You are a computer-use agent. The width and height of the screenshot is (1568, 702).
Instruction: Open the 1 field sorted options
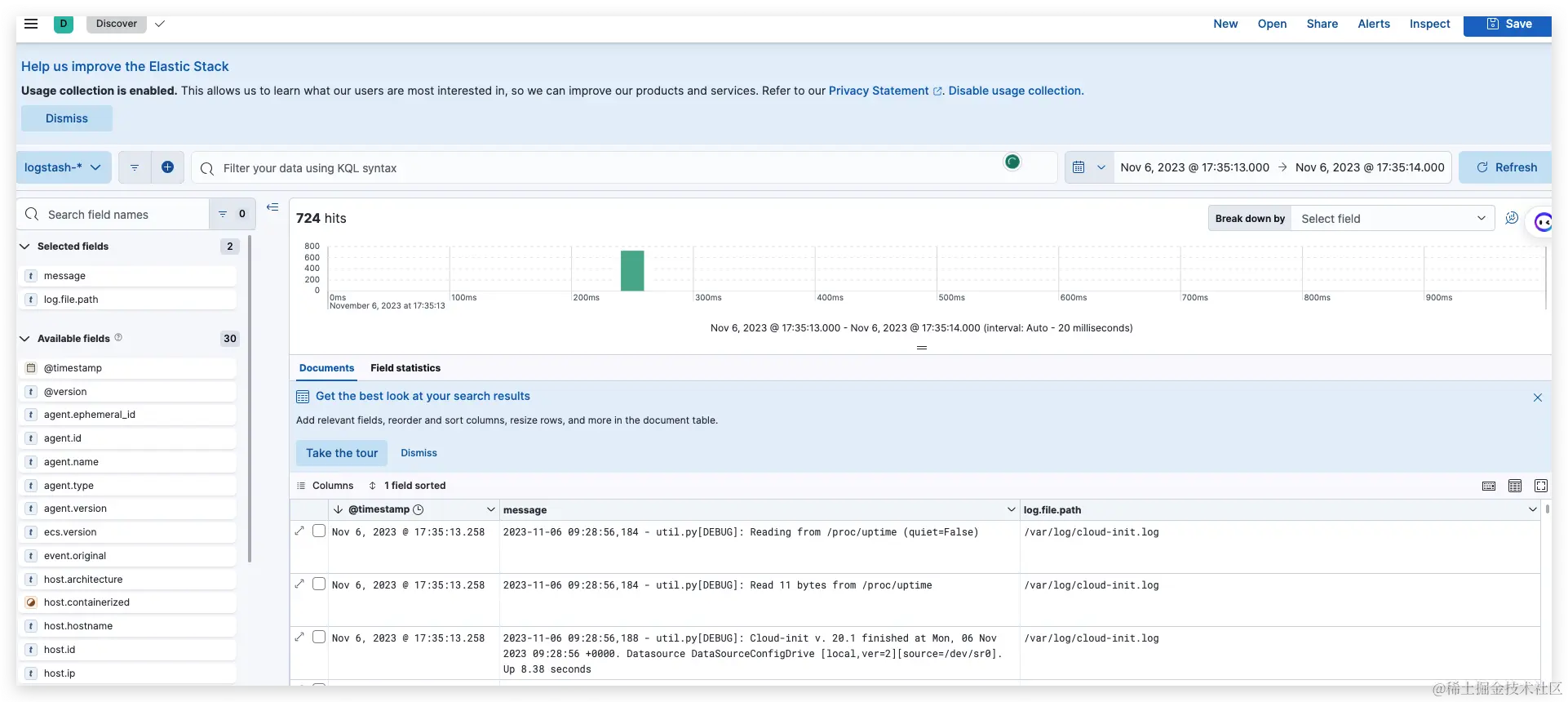(x=407, y=486)
